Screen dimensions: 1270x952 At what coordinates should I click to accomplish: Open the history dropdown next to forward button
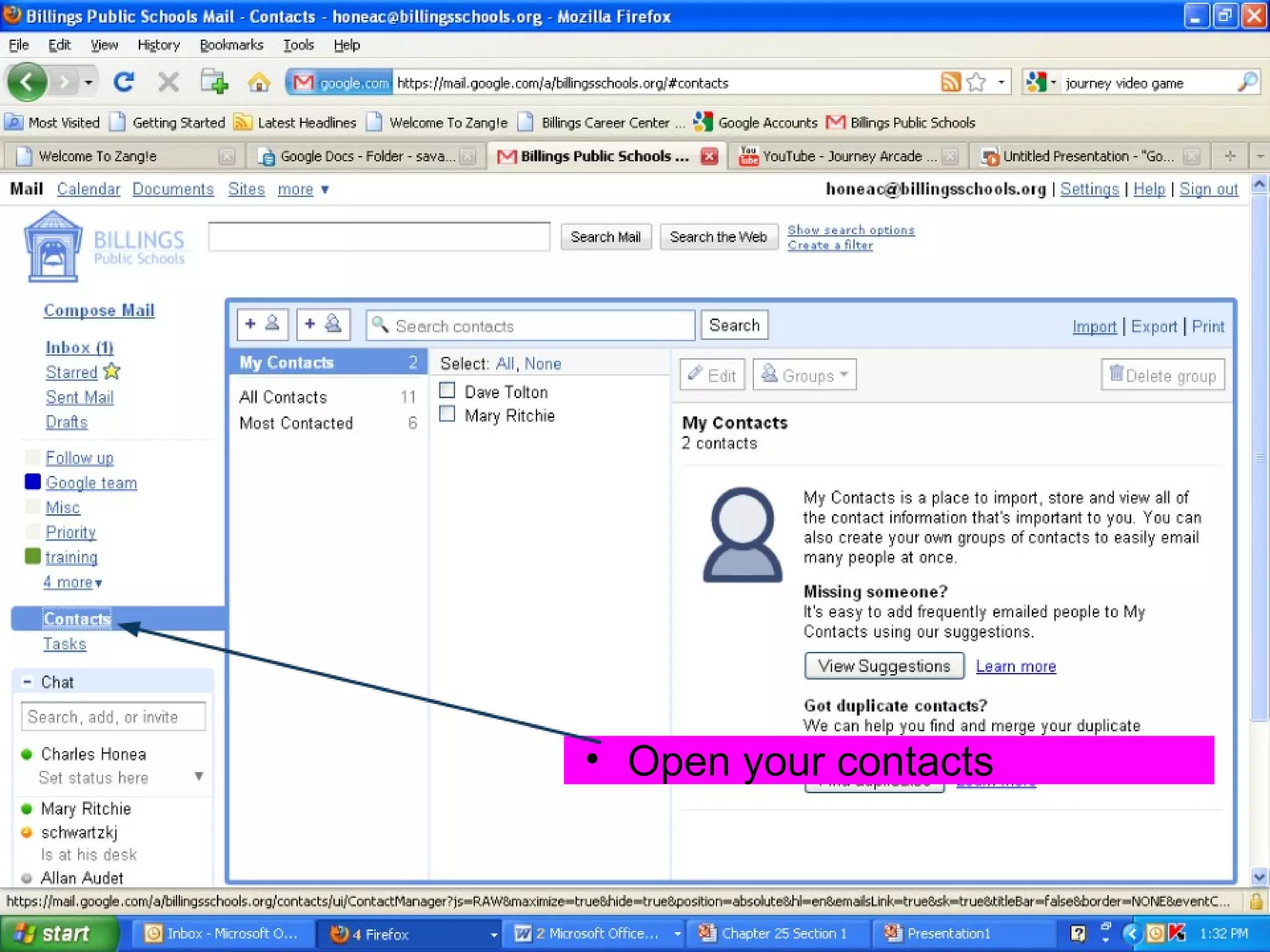click(x=89, y=82)
